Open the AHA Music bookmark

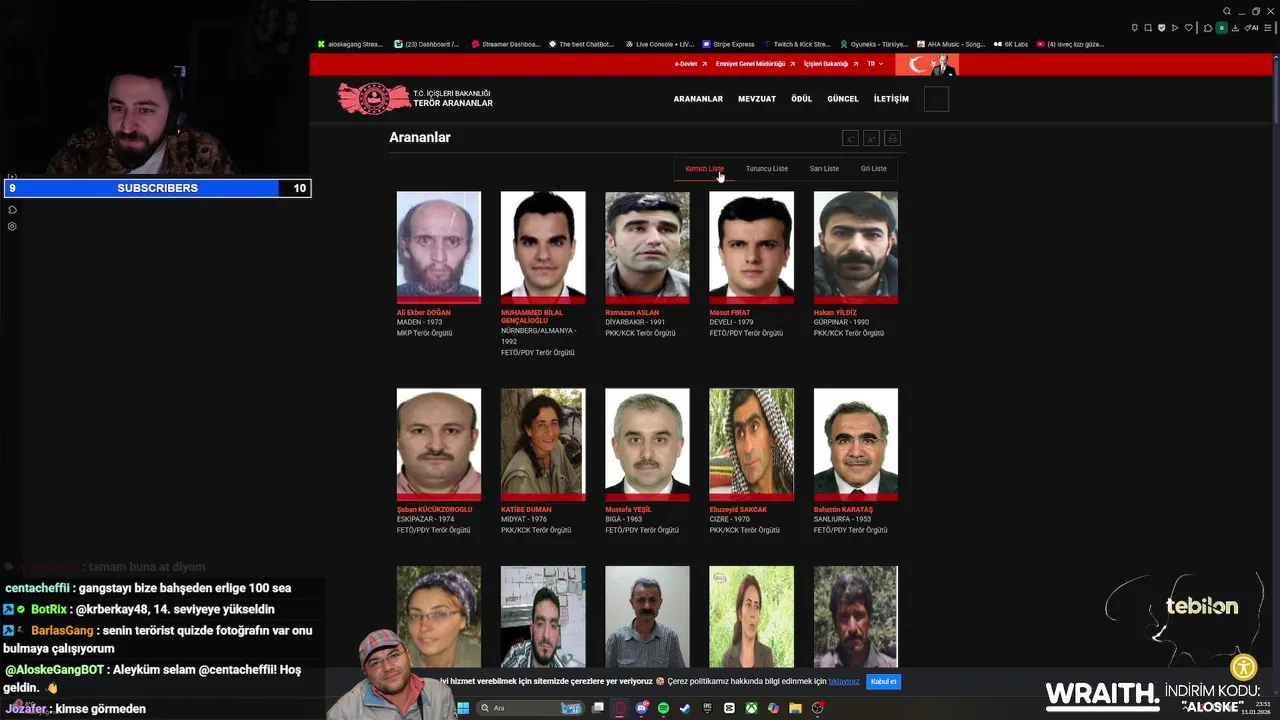coord(950,44)
